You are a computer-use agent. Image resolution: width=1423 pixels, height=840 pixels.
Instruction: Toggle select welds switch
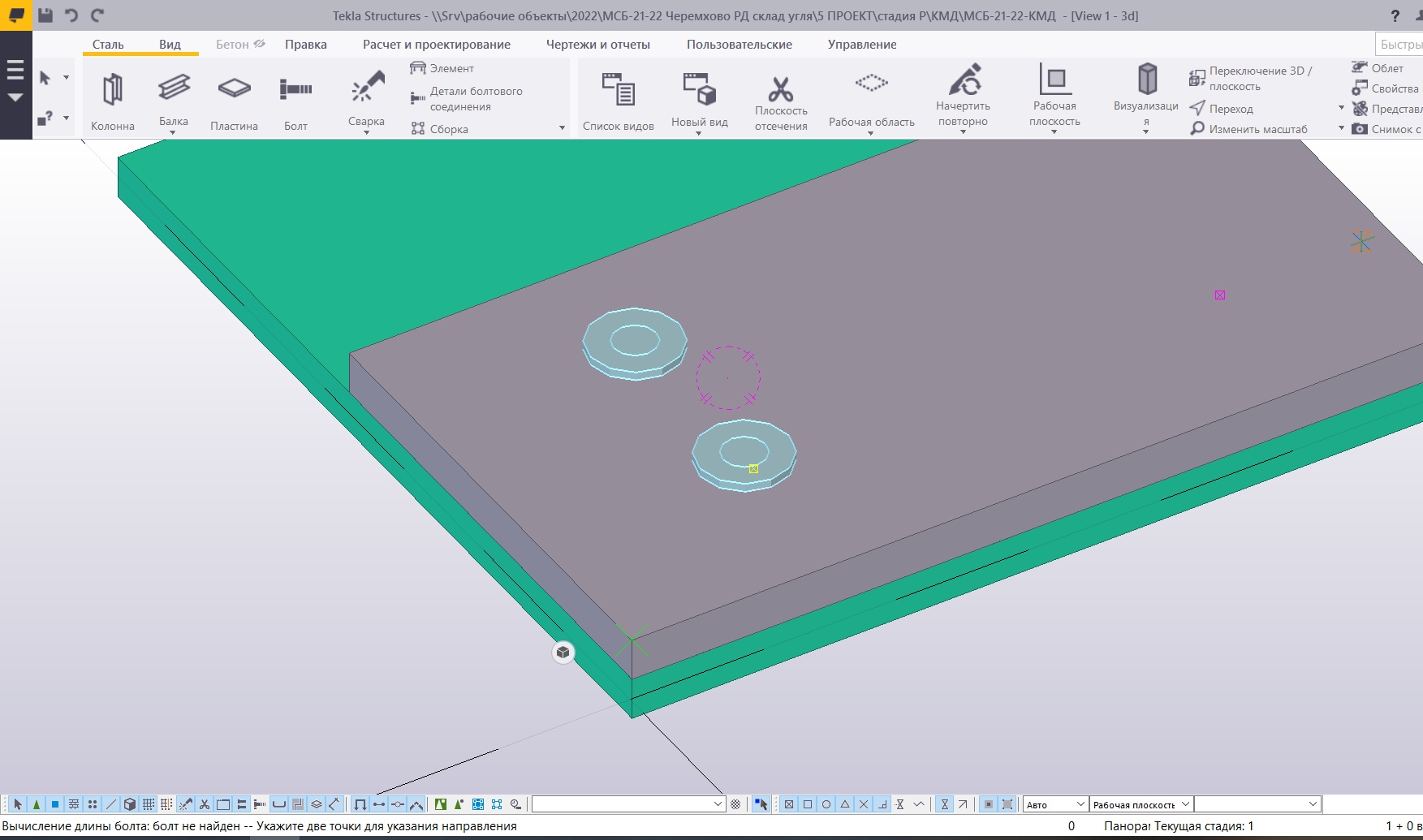click(186, 804)
